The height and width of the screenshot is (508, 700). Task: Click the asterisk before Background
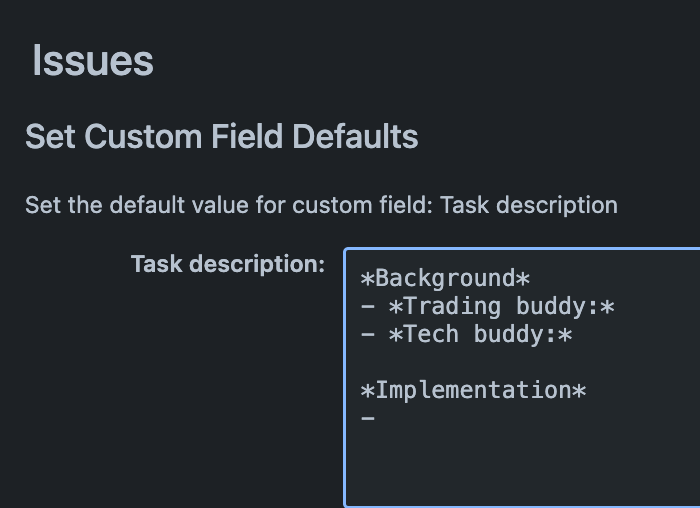tap(367, 279)
